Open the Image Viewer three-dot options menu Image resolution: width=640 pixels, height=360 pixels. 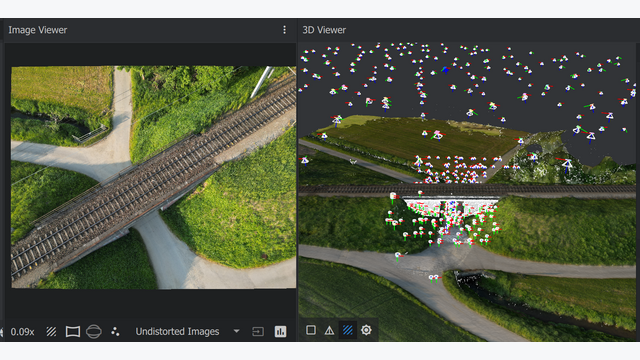point(284,30)
